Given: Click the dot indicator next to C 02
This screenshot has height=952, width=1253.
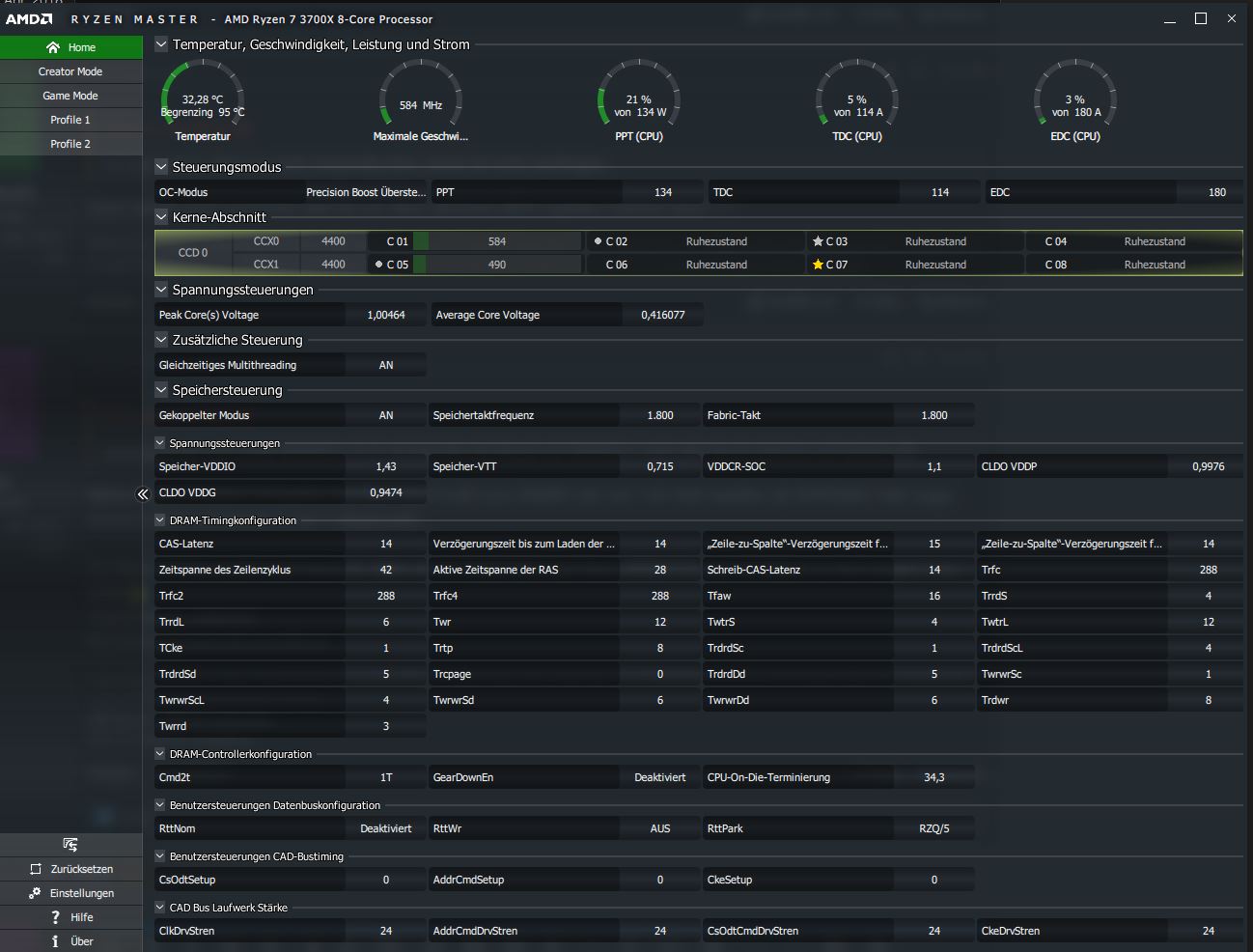Looking at the screenshot, I should point(598,241).
